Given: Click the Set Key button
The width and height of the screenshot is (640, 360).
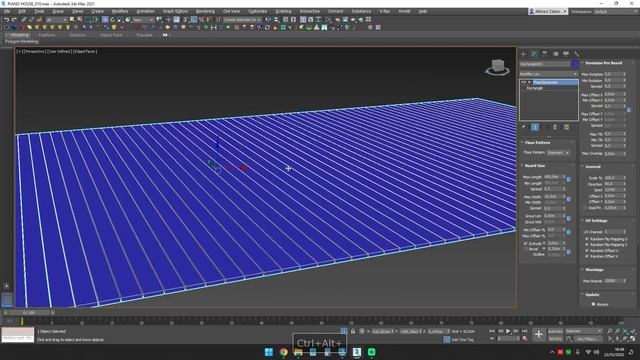Looking at the screenshot, I should click(x=556, y=339).
